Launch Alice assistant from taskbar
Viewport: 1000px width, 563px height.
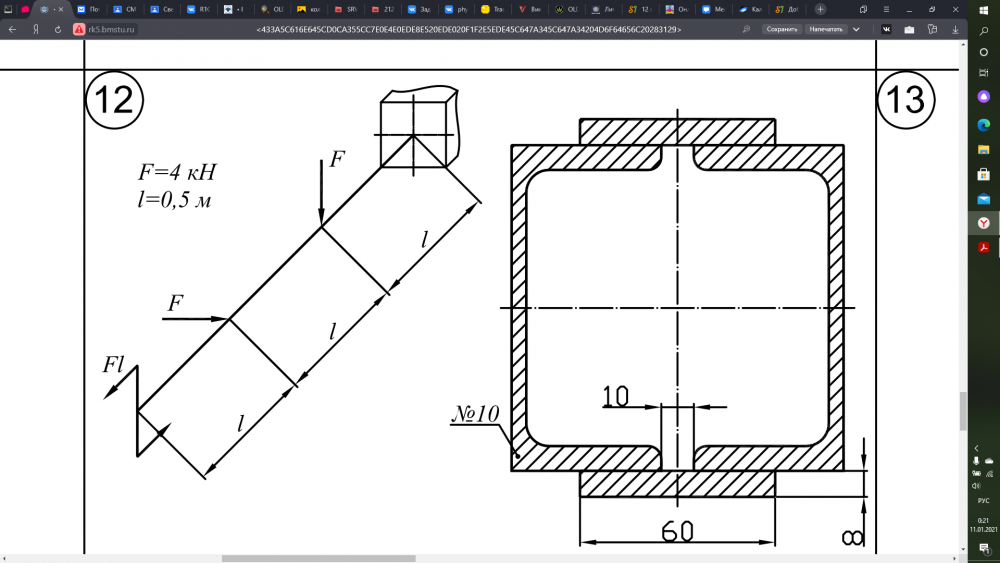coord(984,97)
